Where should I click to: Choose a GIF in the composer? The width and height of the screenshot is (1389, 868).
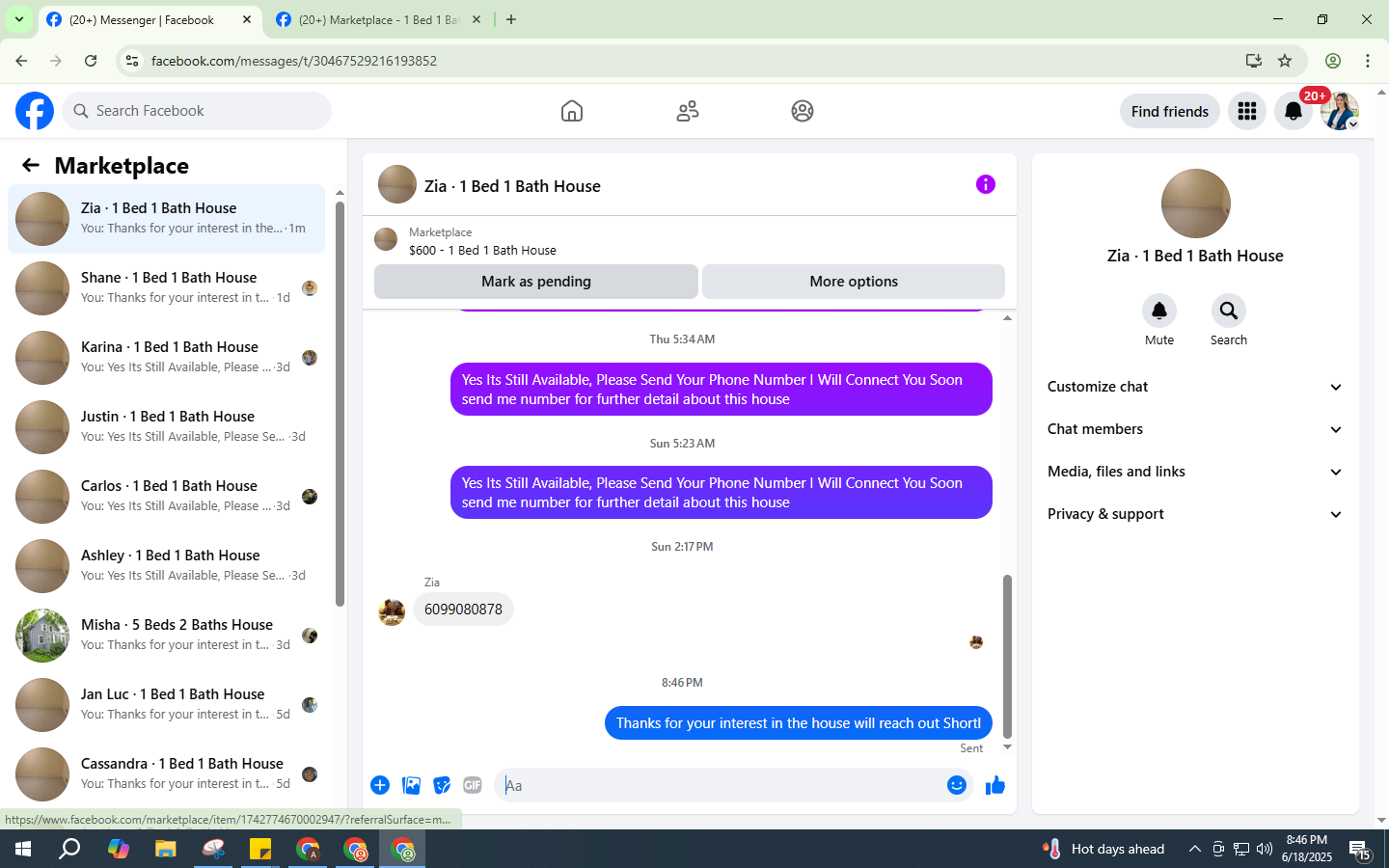[x=473, y=785]
